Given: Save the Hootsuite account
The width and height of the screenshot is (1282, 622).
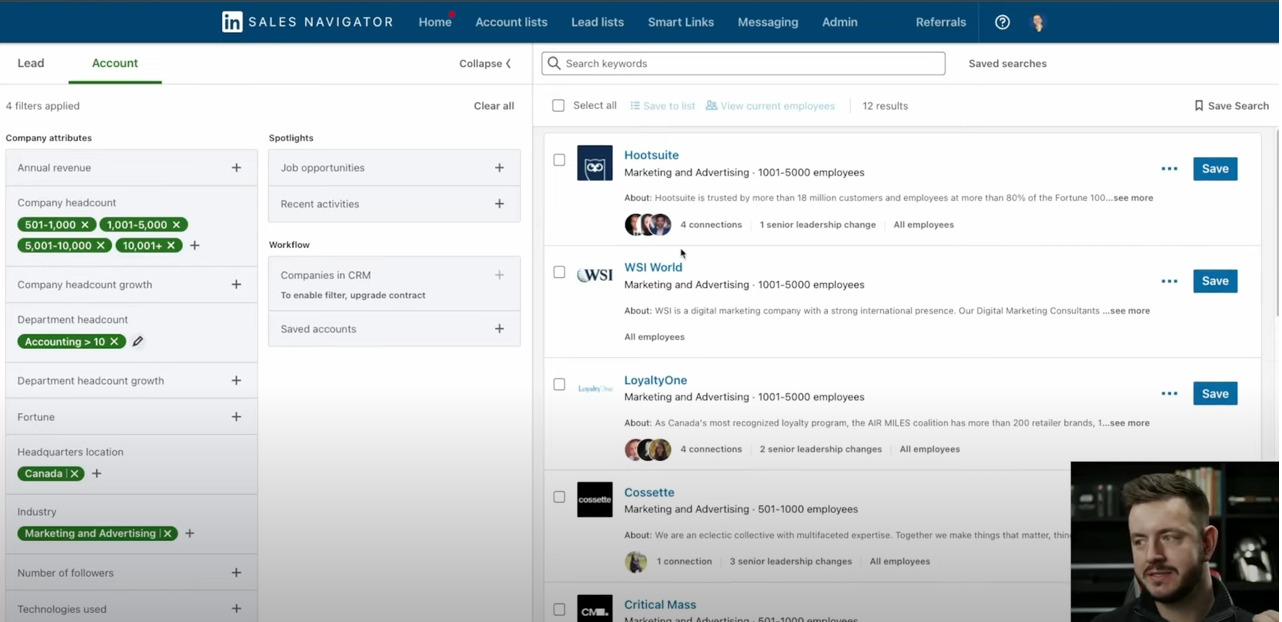Looking at the screenshot, I should click(x=1215, y=169).
